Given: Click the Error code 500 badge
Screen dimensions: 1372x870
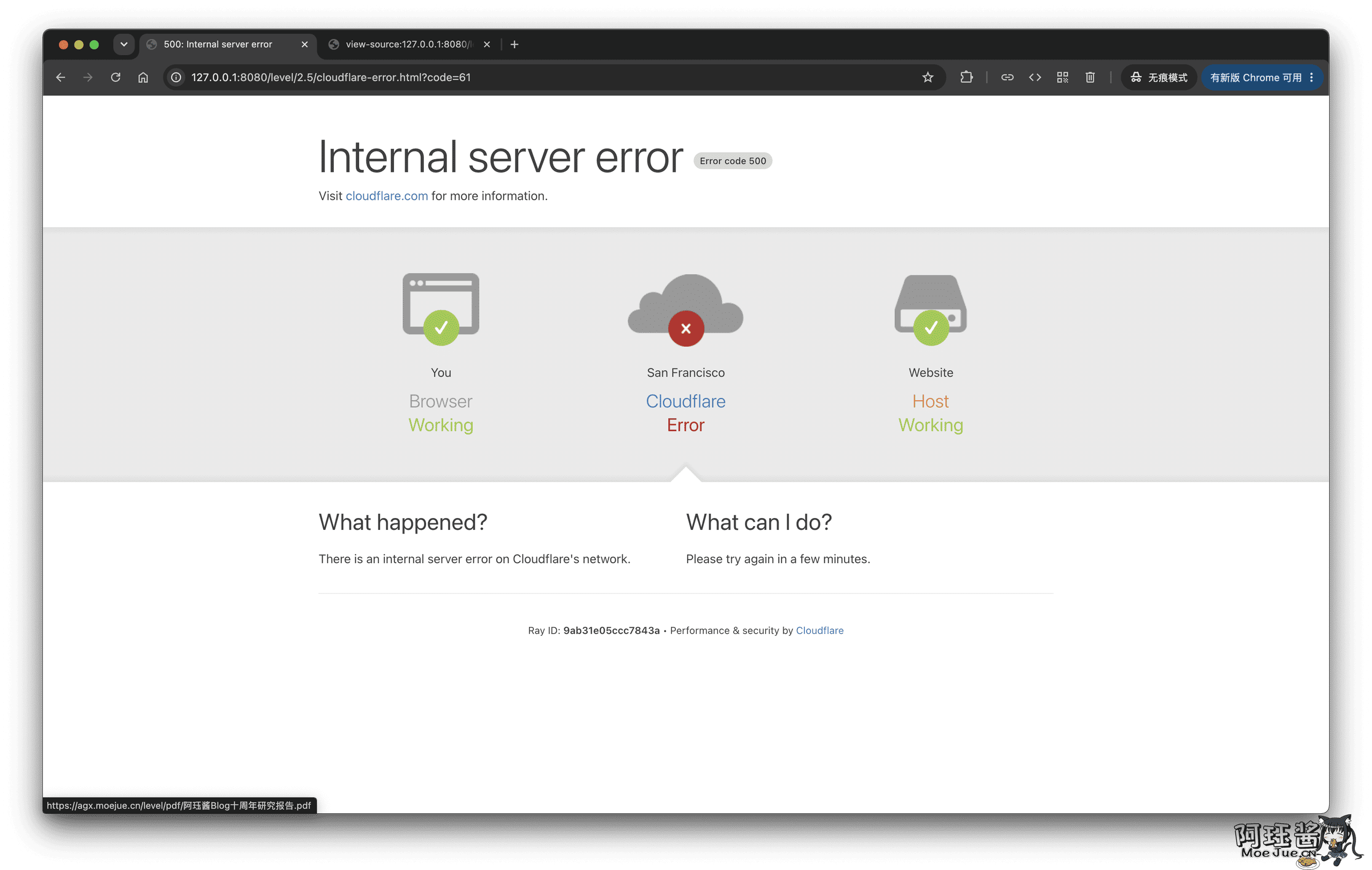Looking at the screenshot, I should 733,161.
